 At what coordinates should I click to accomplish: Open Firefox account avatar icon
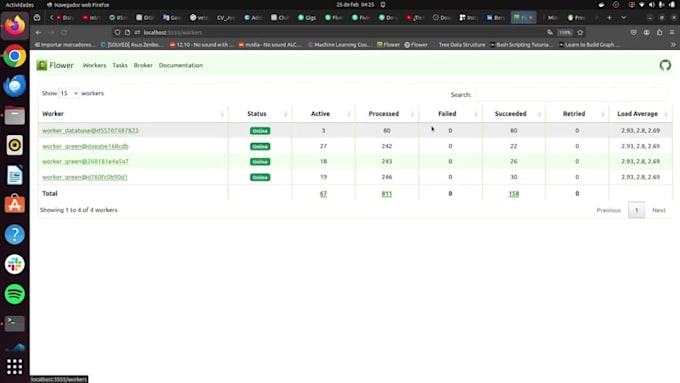pyautogui.click(x=647, y=33)
